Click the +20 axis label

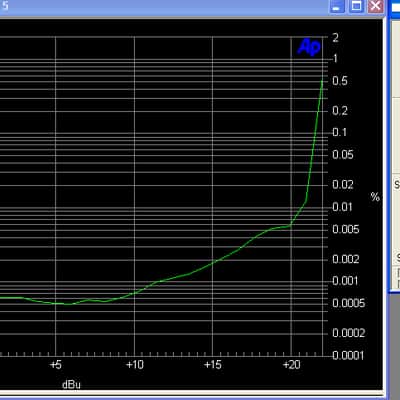click(x=291, y=365)
